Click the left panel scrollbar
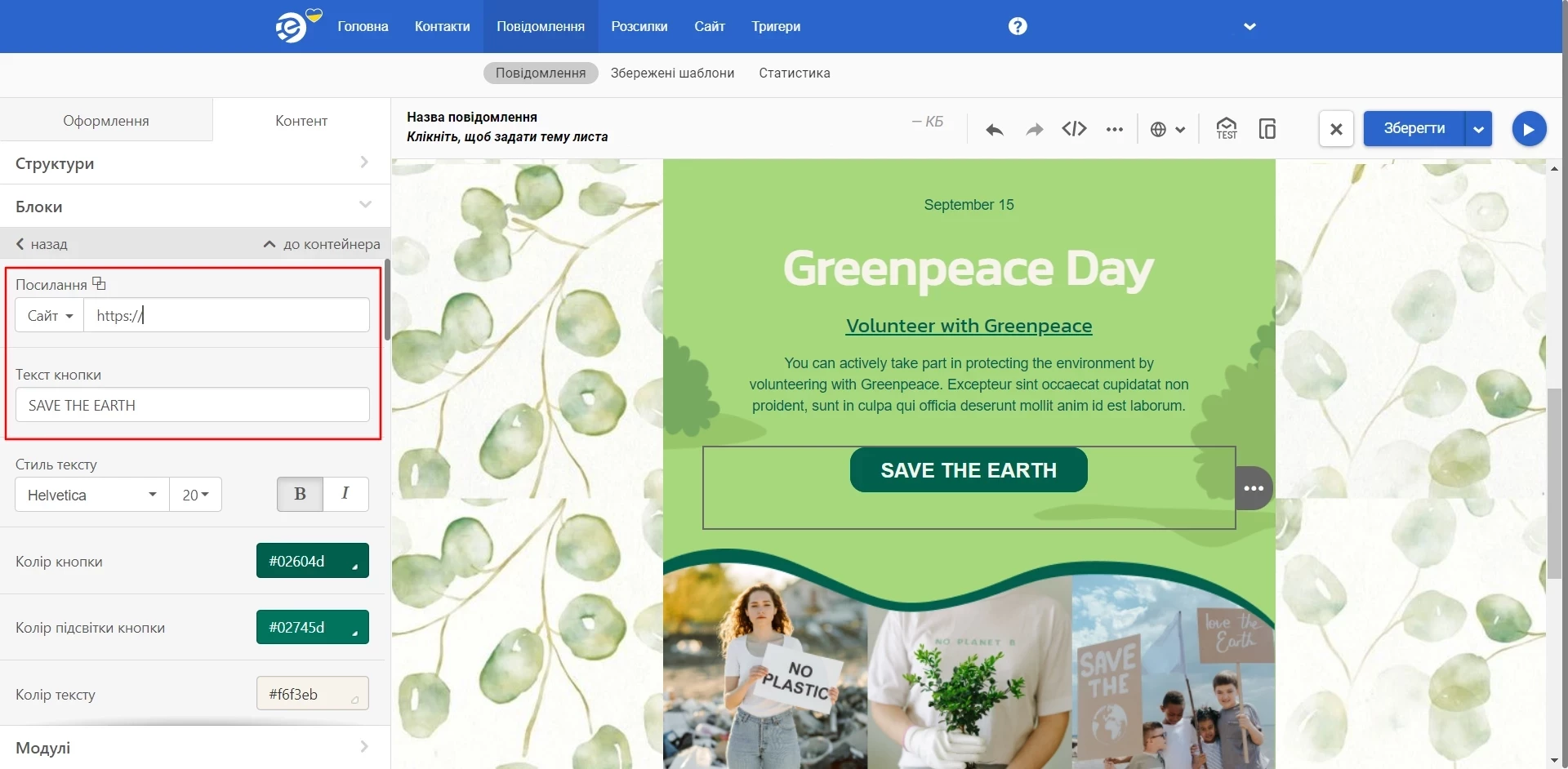Screen dimensions: 1568x769 [386, 300]
